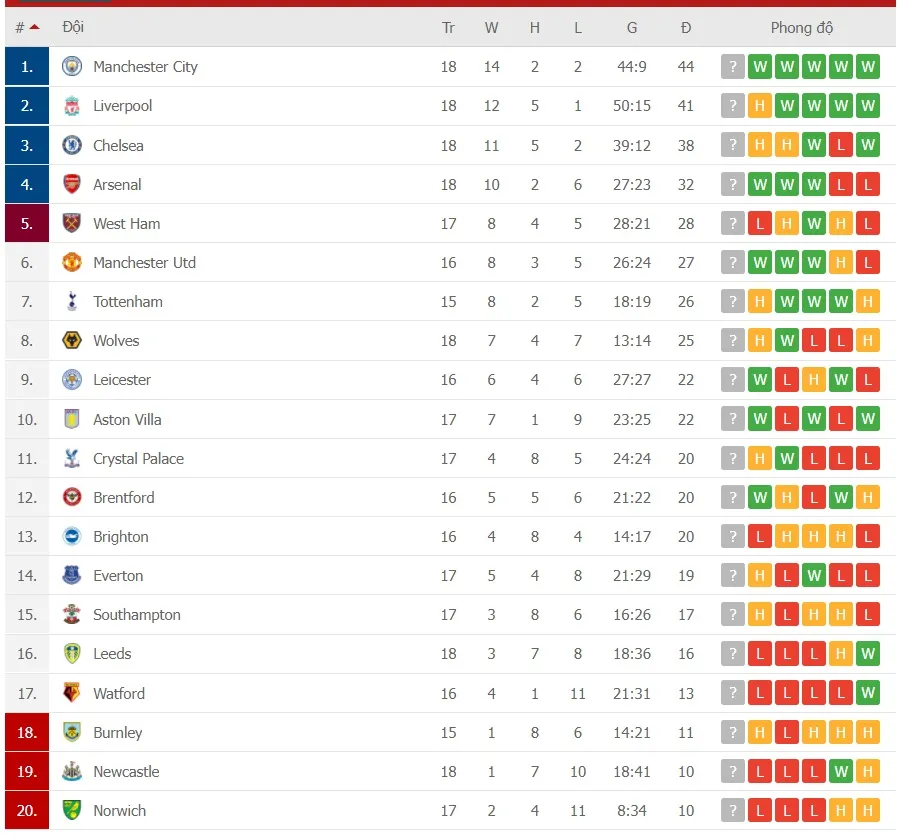Sort standings by Đ points column
The height and width of the screenshot is (837, 897).
tap(685, 28)
